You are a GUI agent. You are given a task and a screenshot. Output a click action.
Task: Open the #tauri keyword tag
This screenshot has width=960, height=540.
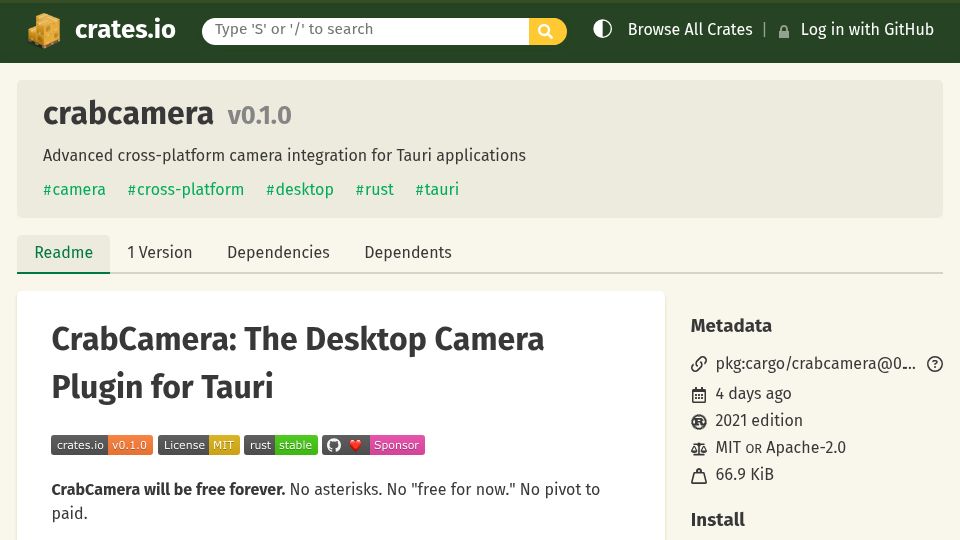(x=437, y=189)
